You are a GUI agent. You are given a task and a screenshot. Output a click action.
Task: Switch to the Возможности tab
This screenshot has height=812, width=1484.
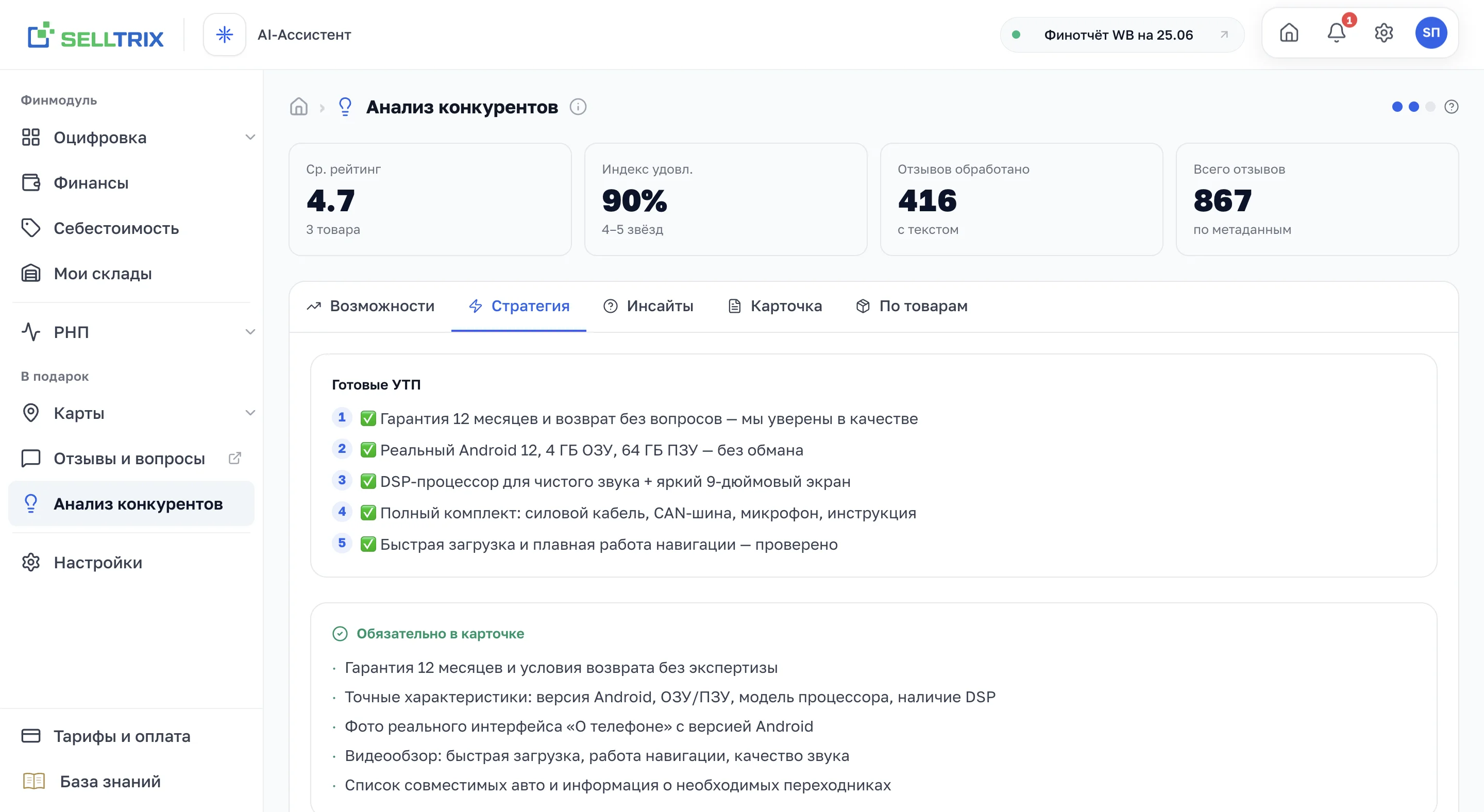coord(370,306)
